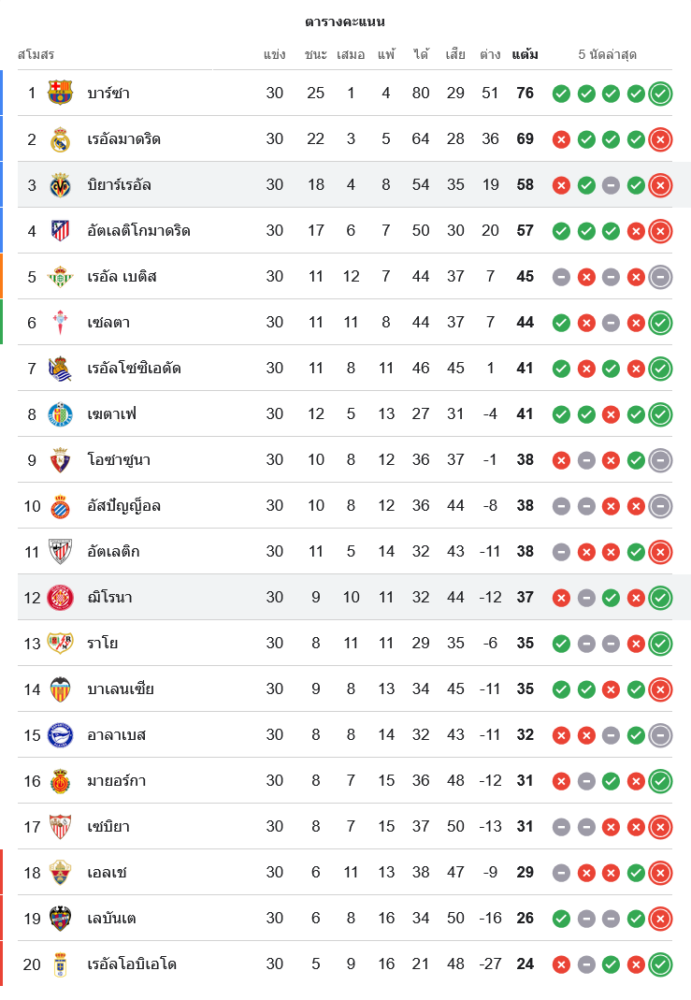Click Real Betis's latest match draw indicator
The image size is (691, 1000).
coord(660,277)
